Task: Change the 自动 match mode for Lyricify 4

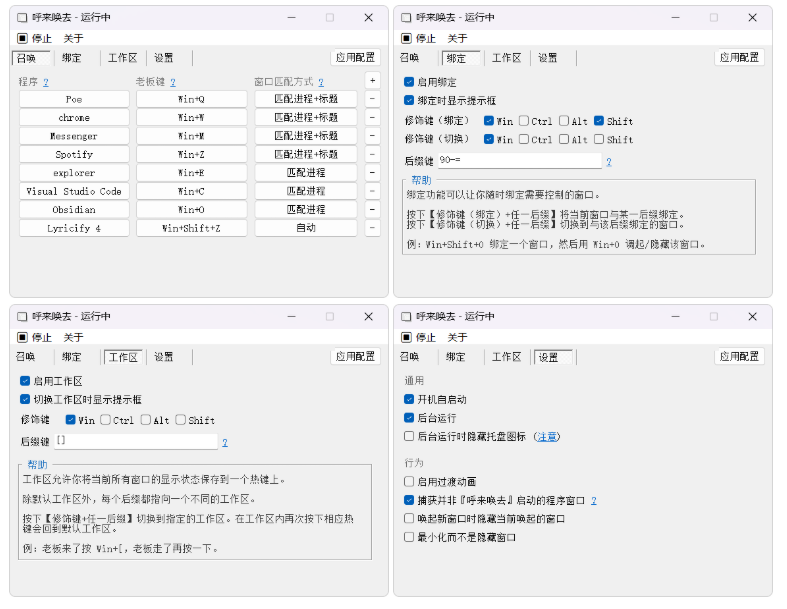Action: pyautogui.click(x=305, y=228)
